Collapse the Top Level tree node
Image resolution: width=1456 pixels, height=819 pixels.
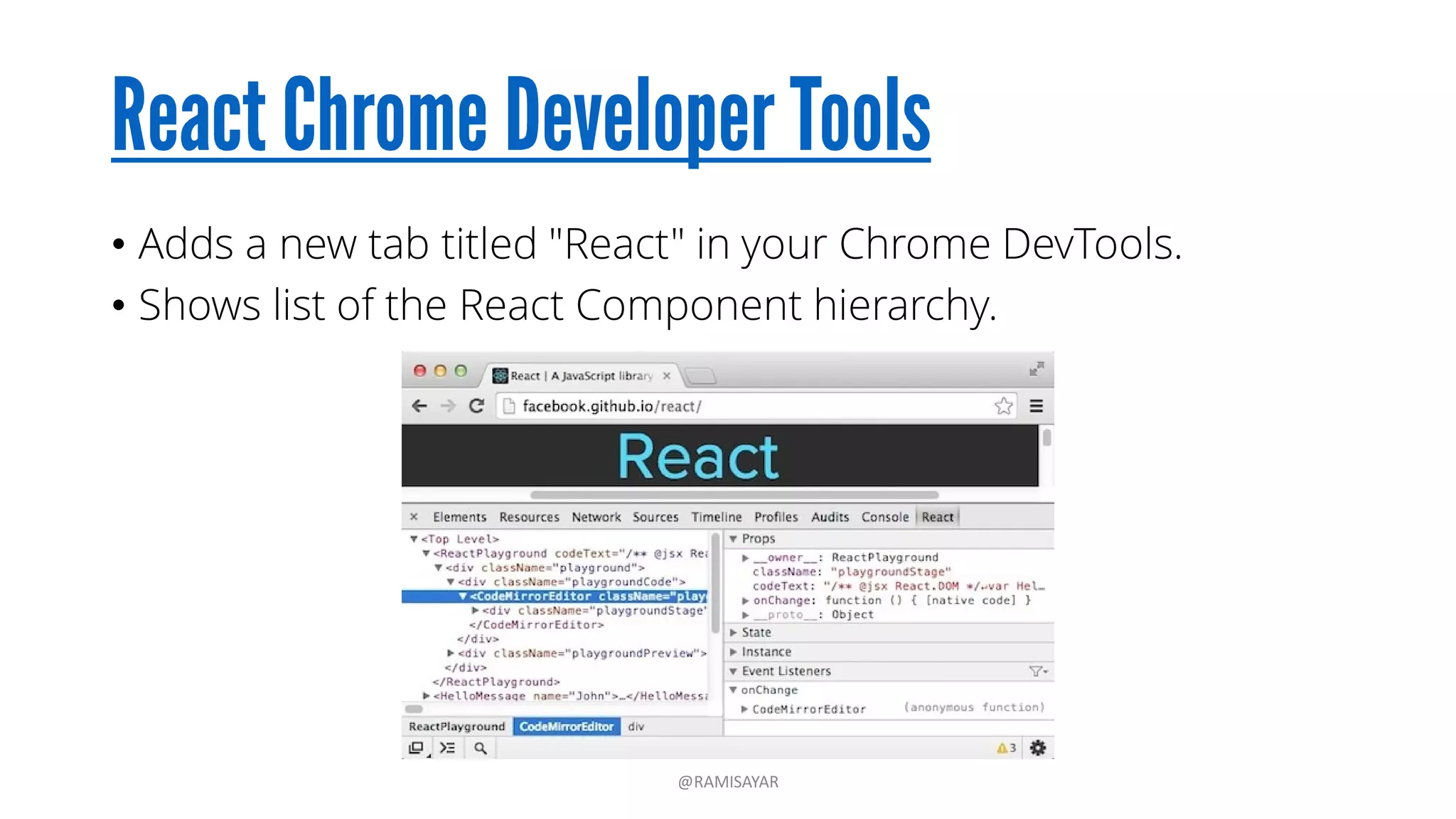coord(414,539)
